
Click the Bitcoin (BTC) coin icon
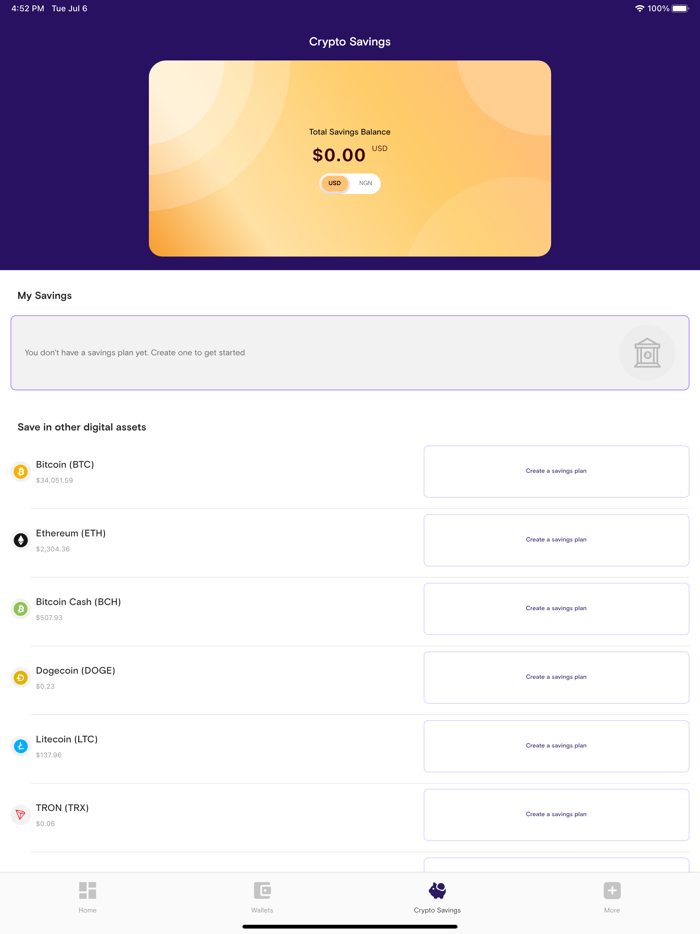tap(19, 471)
